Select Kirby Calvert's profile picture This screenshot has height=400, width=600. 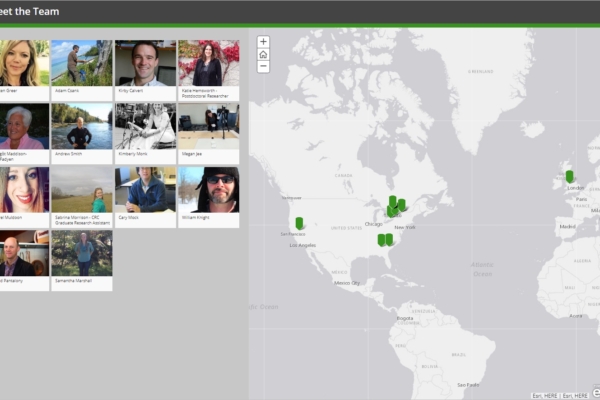[x=145, y=63]
